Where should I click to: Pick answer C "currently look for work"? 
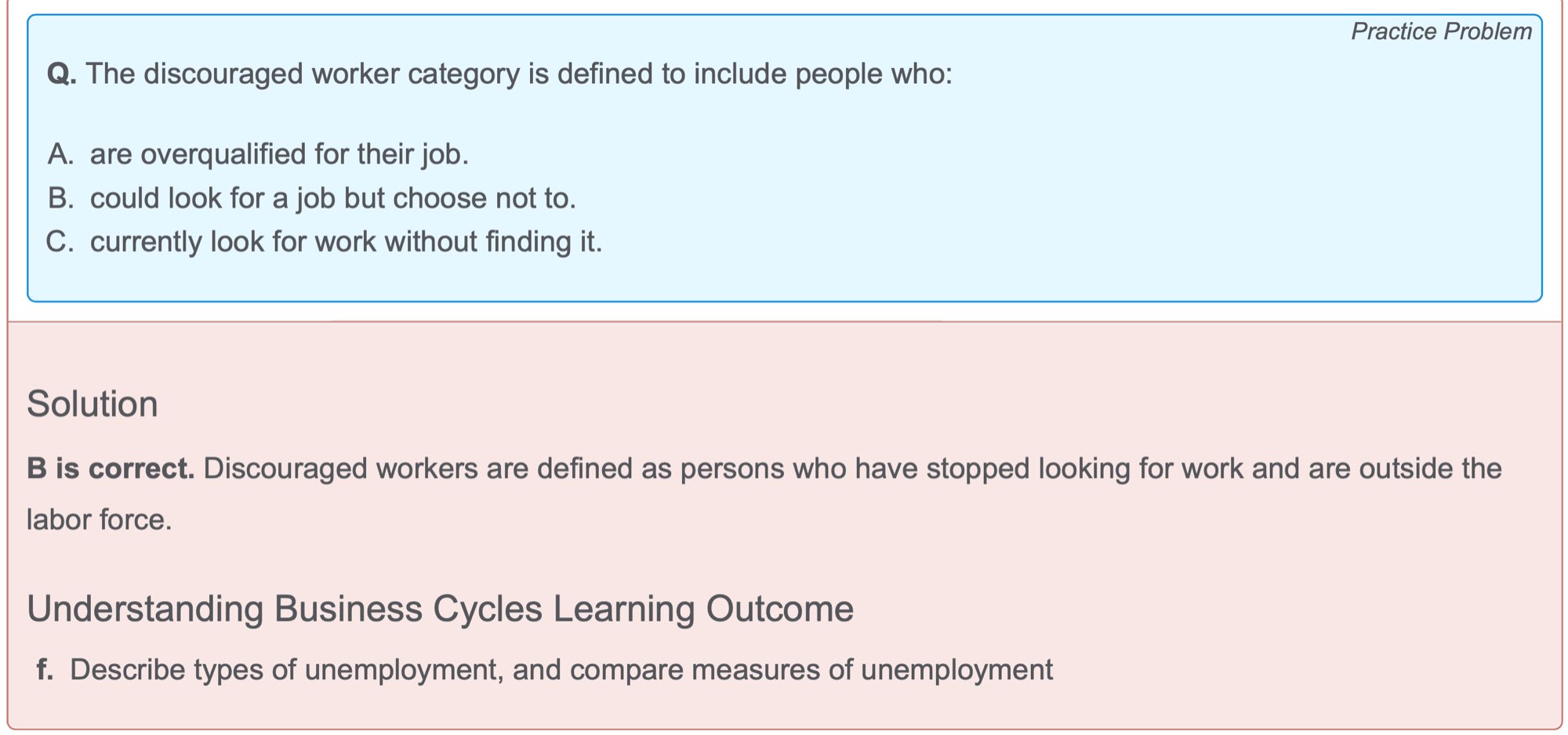coord(346,242)
